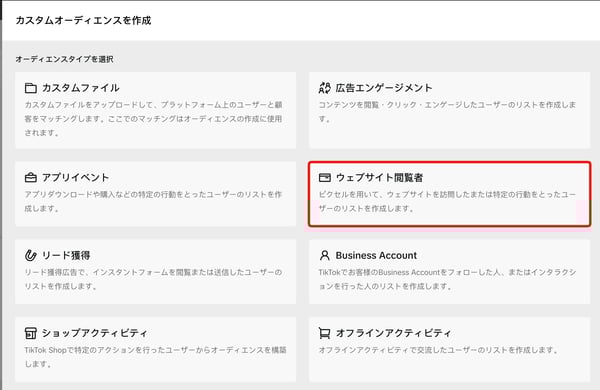
Task: Click the カスタムファイル description text
Action: [x=153, y=119]
